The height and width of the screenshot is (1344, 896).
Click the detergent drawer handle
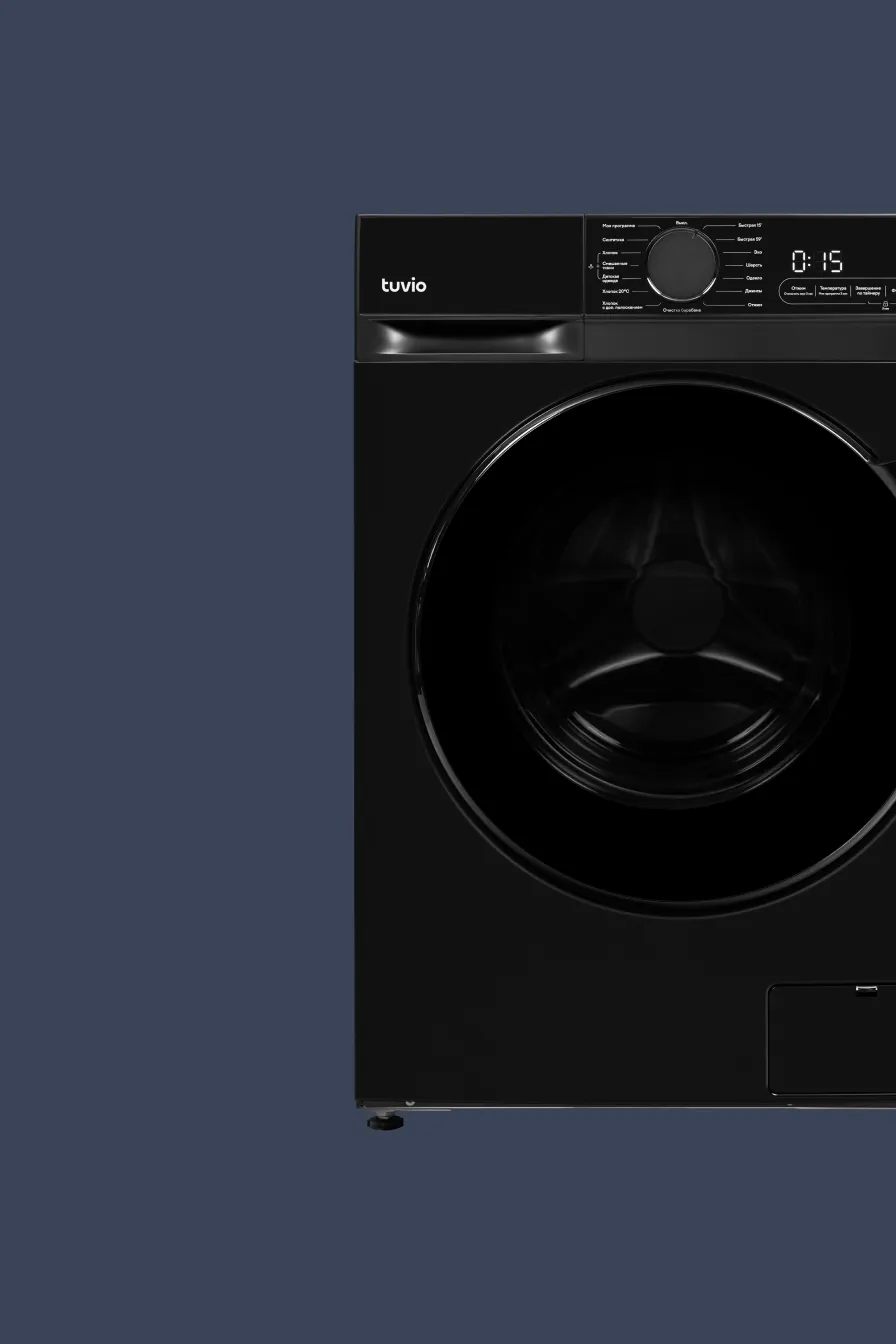click(x=470, y=337)
